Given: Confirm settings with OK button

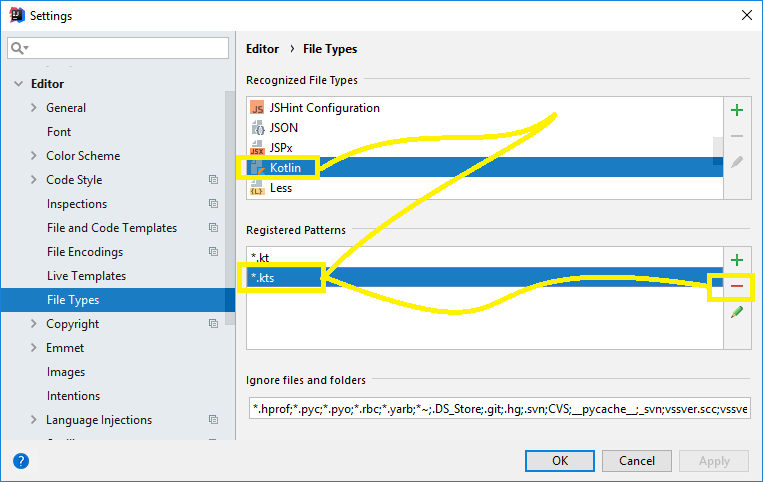Looking at the screenshot, I should tap(560, 461).
